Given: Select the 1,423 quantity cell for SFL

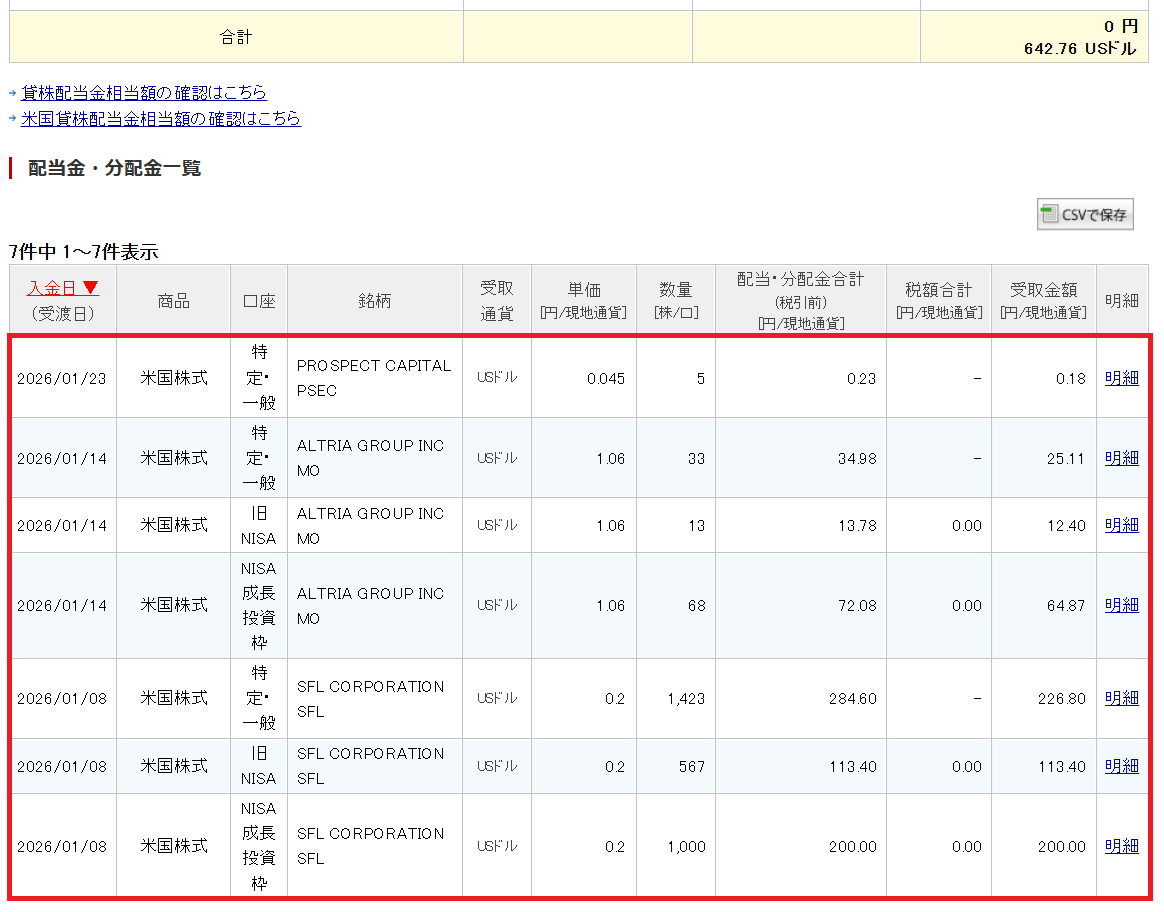Looking at the screenshot, I should coord(686,699).
